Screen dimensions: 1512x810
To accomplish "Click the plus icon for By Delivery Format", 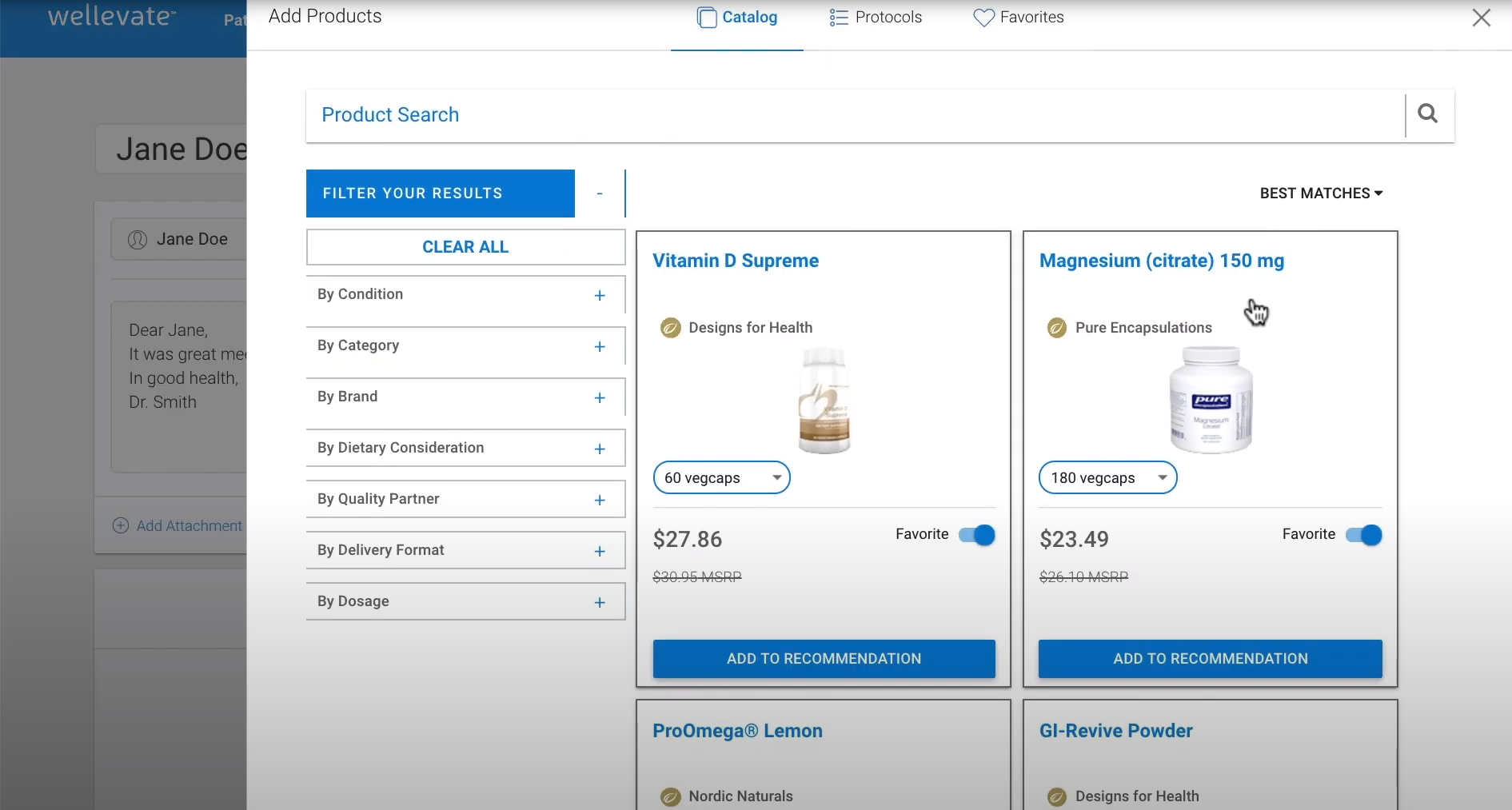I will (x=600, y=552).
